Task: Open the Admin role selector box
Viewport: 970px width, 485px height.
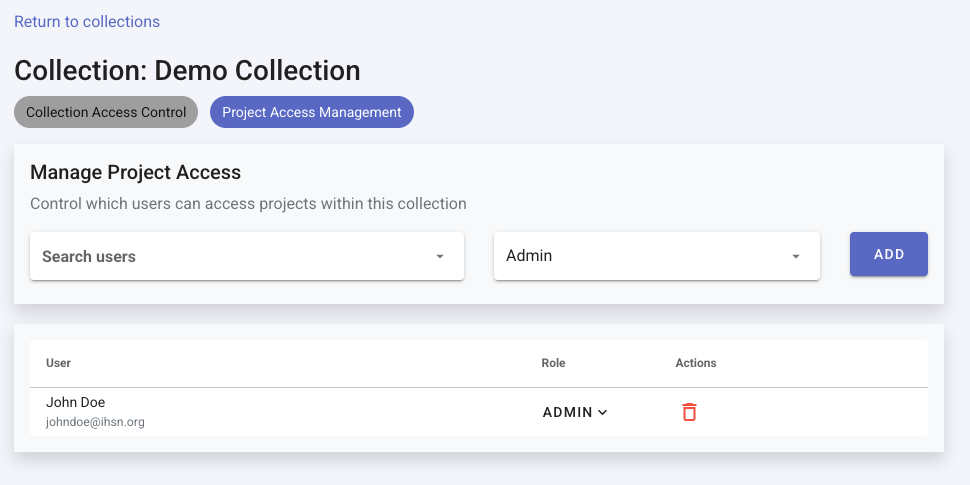Action: 640,256
